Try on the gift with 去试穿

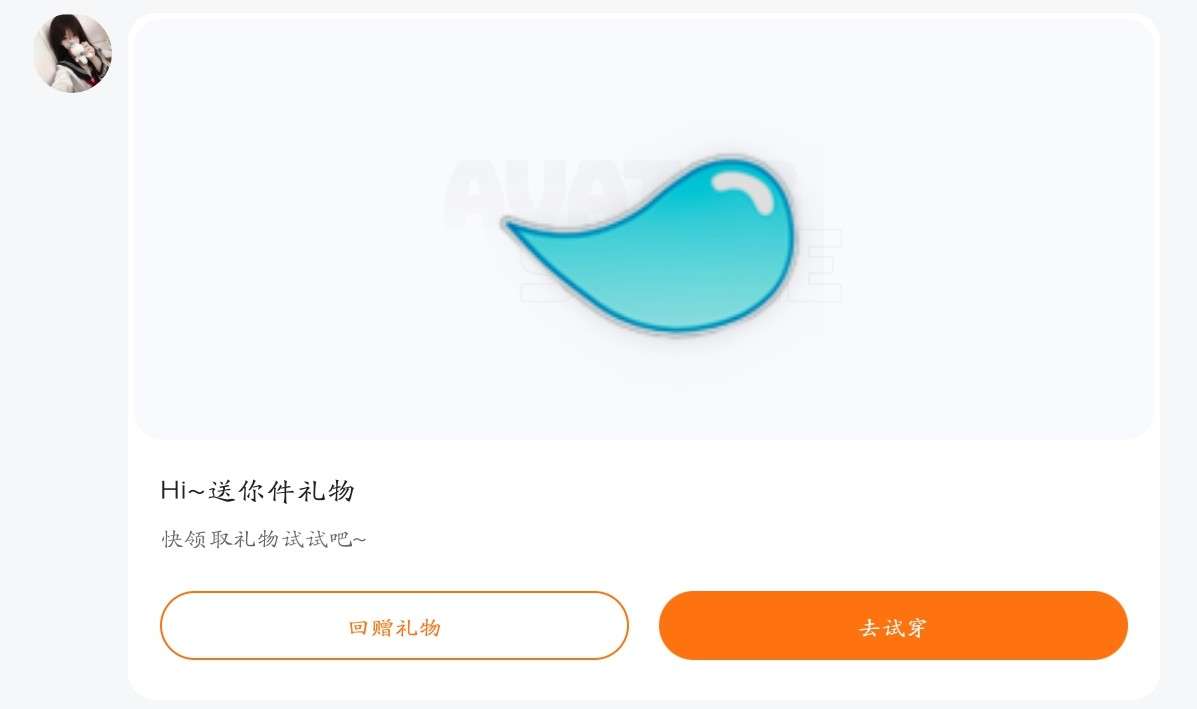tap(893, 625)
